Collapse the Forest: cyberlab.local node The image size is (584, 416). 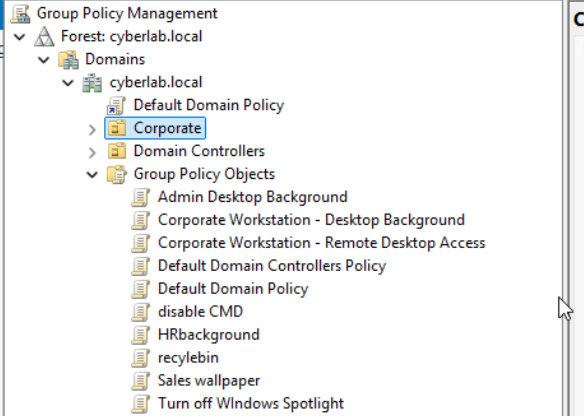[x=19, y=37]
